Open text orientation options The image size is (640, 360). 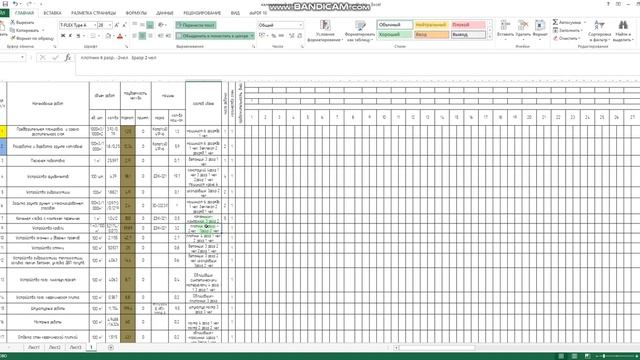click(162, 25)
